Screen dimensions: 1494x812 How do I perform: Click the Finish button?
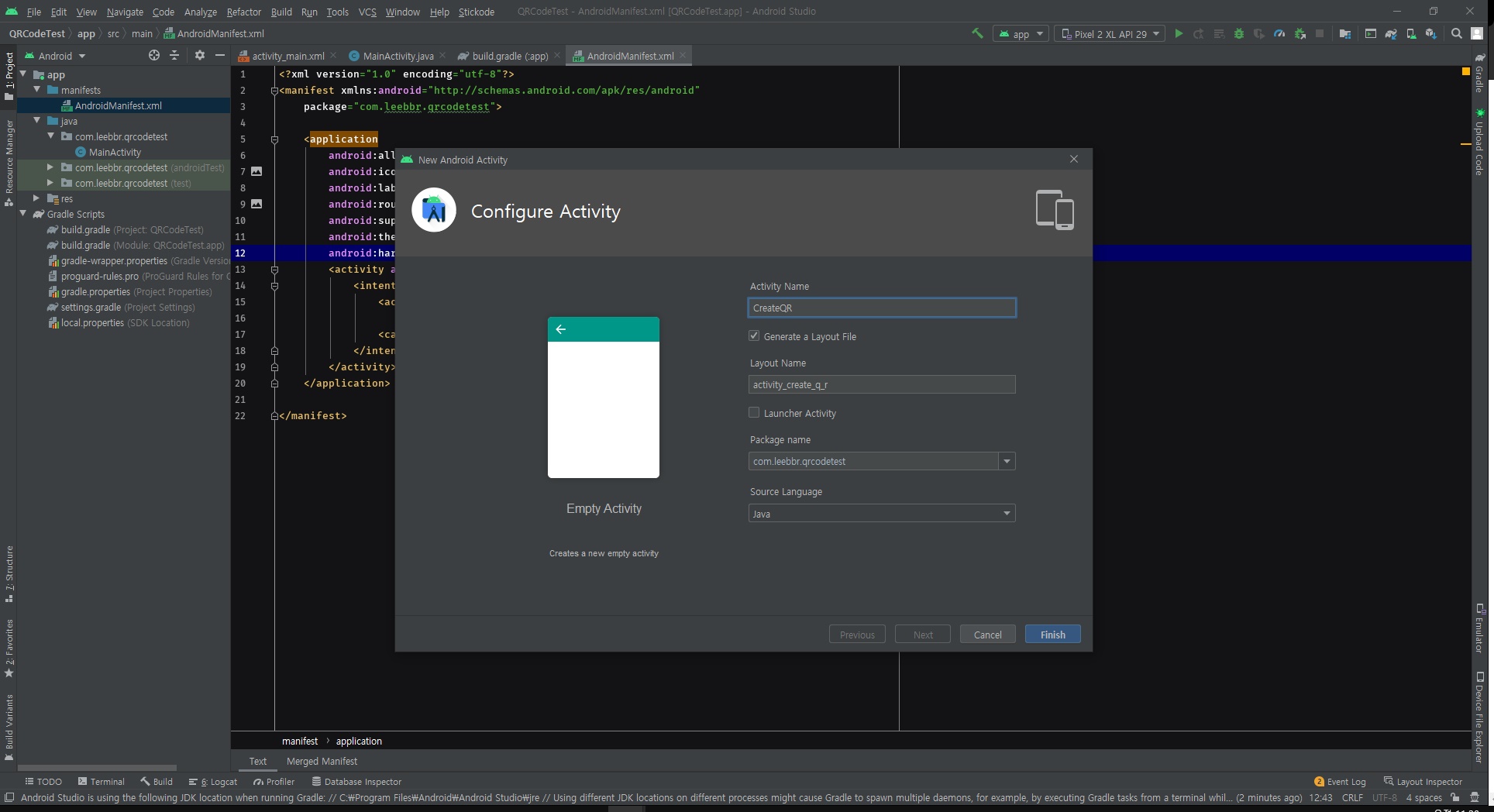[1052, 634]
